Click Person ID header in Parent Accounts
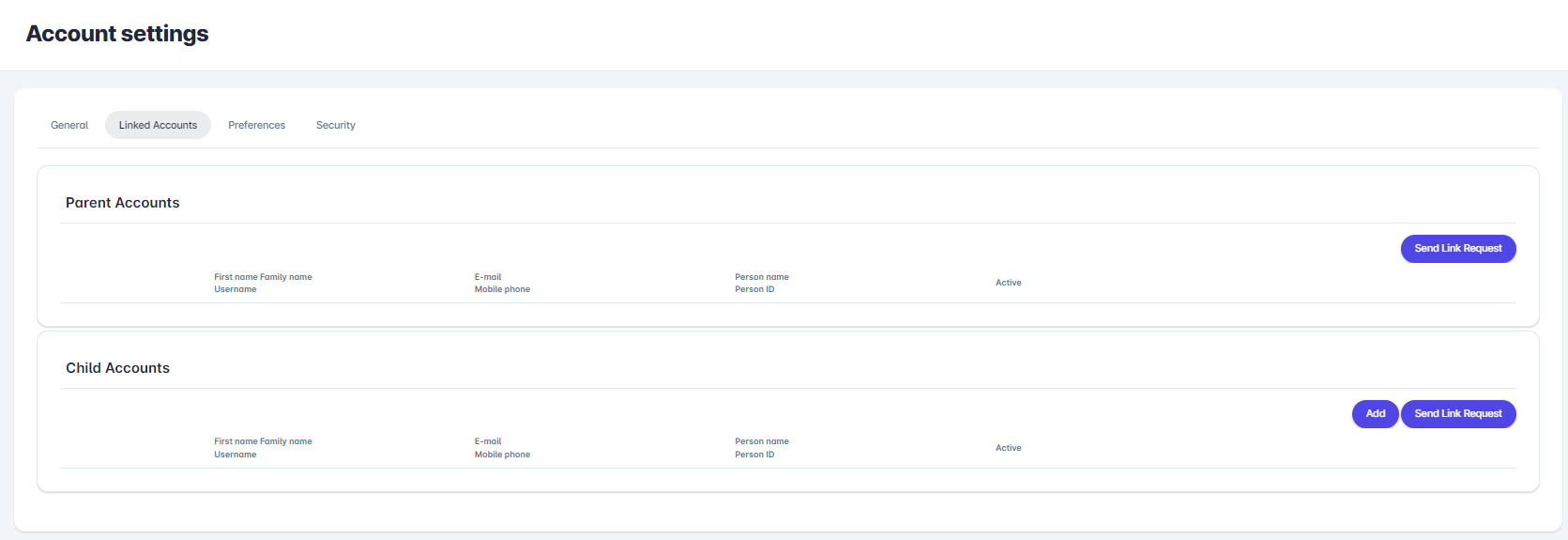 point(754,289)
